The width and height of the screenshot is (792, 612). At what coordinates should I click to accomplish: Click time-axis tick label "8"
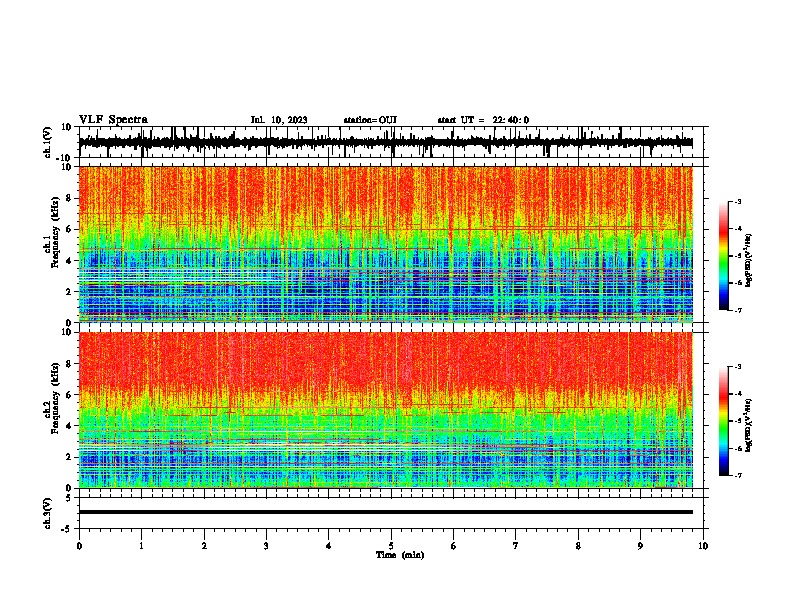(578, 546)
